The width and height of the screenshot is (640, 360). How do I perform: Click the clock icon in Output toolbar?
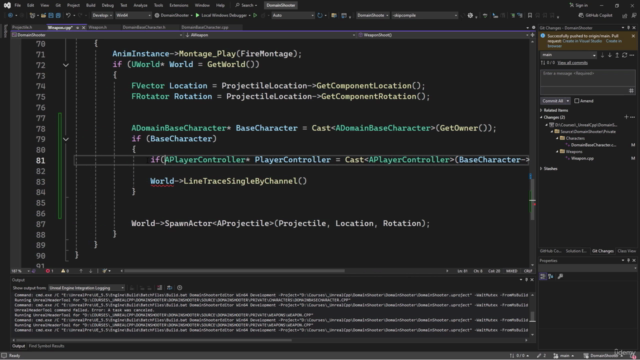[x=180, y=288]
